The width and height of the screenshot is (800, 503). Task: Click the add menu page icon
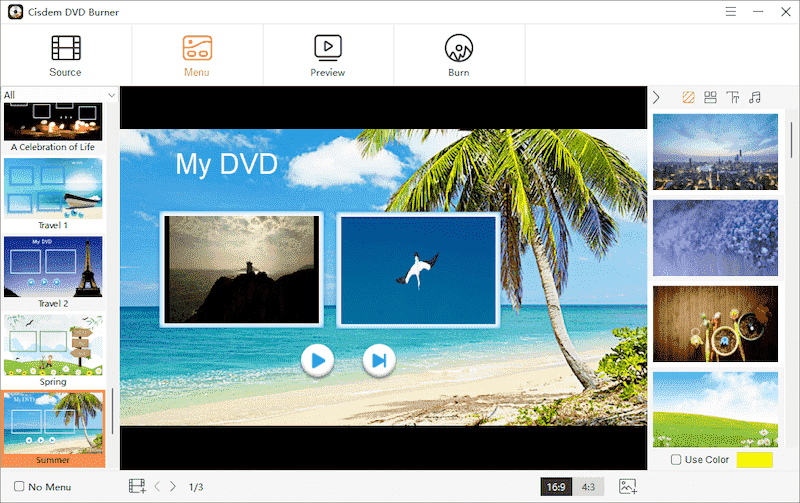pyautogui.click(x=137, y=487)
